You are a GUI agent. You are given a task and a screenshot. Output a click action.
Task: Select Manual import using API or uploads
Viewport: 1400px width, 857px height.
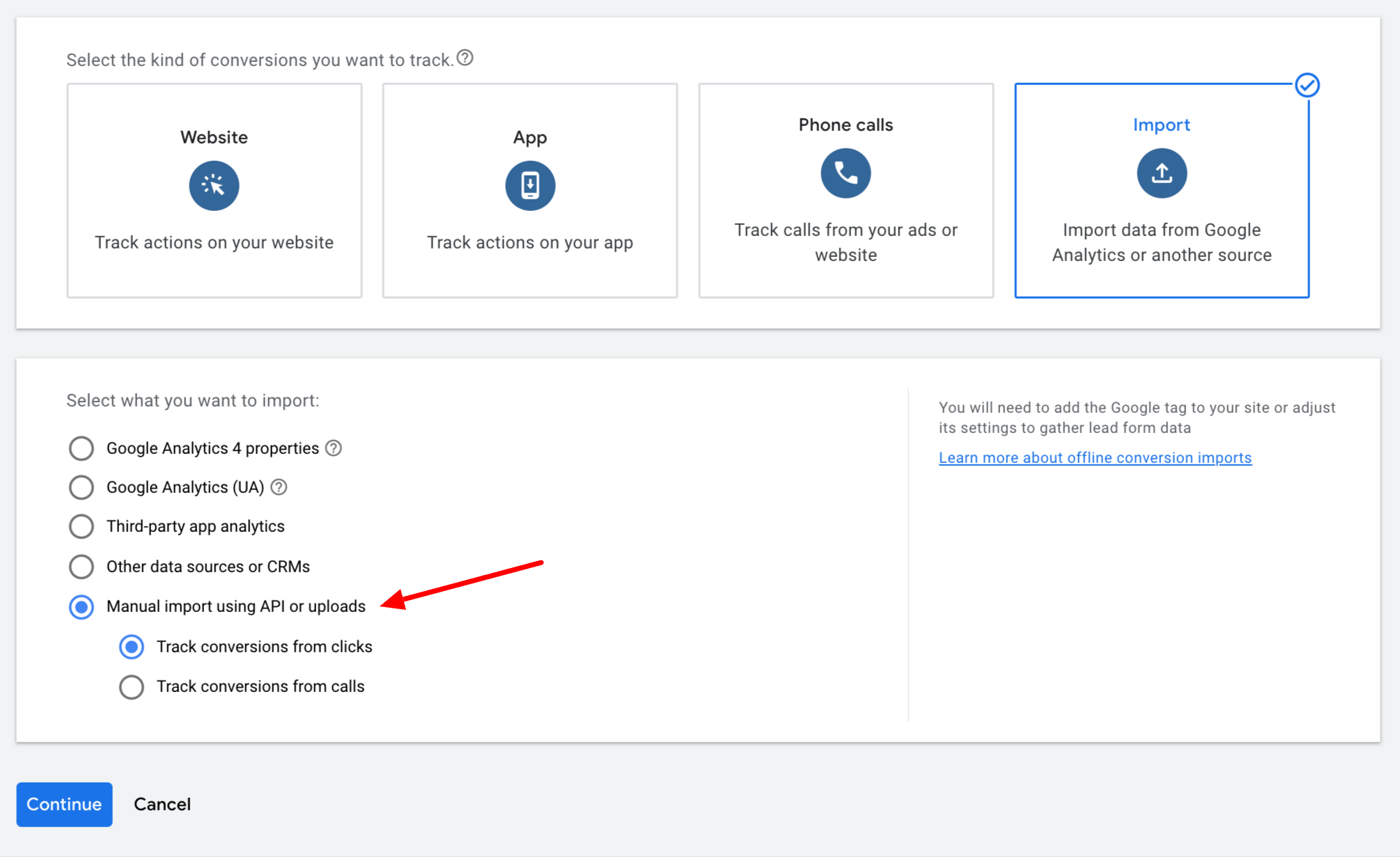(x=81, y=607)
